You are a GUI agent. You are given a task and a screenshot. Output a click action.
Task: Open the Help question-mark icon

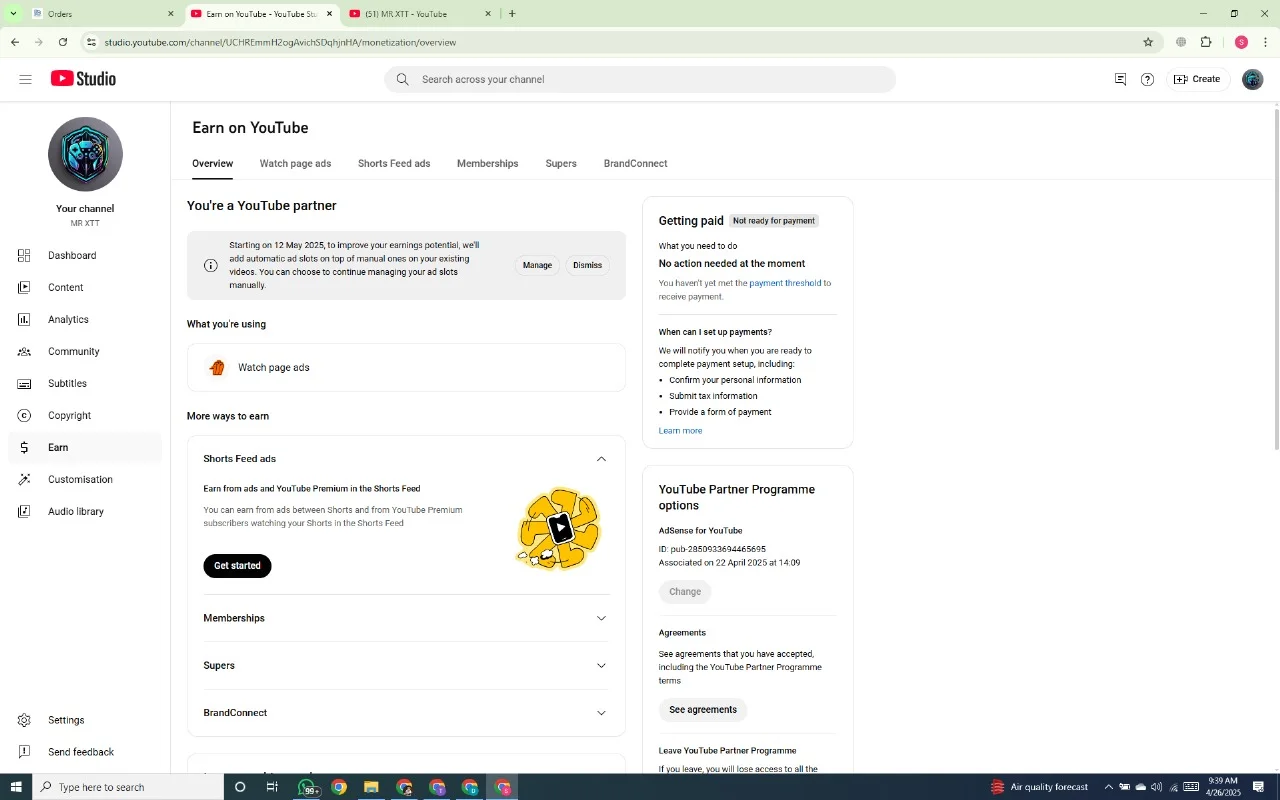point(1147,79)
